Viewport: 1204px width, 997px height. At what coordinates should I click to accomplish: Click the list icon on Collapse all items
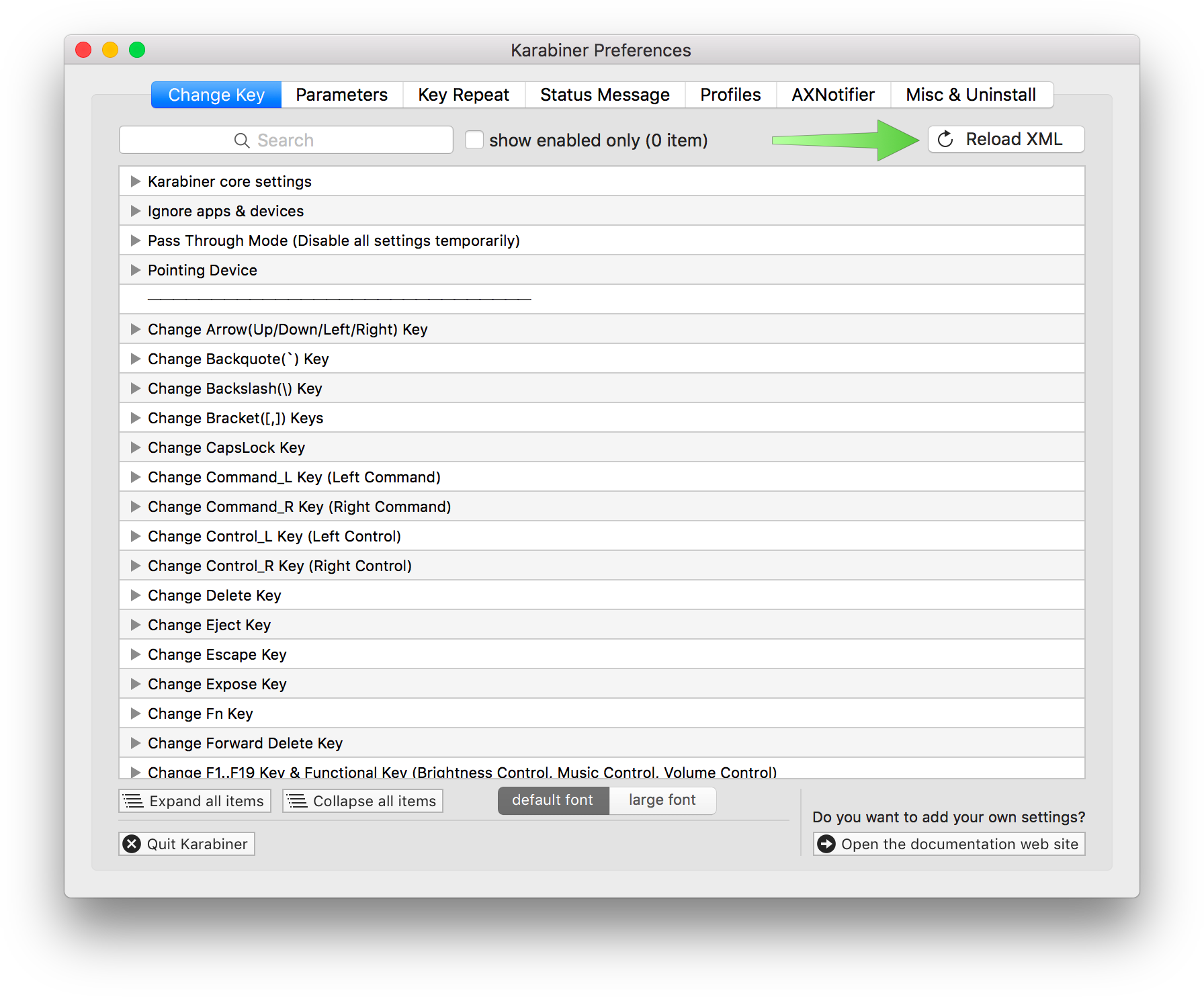(x=297, y=801)
